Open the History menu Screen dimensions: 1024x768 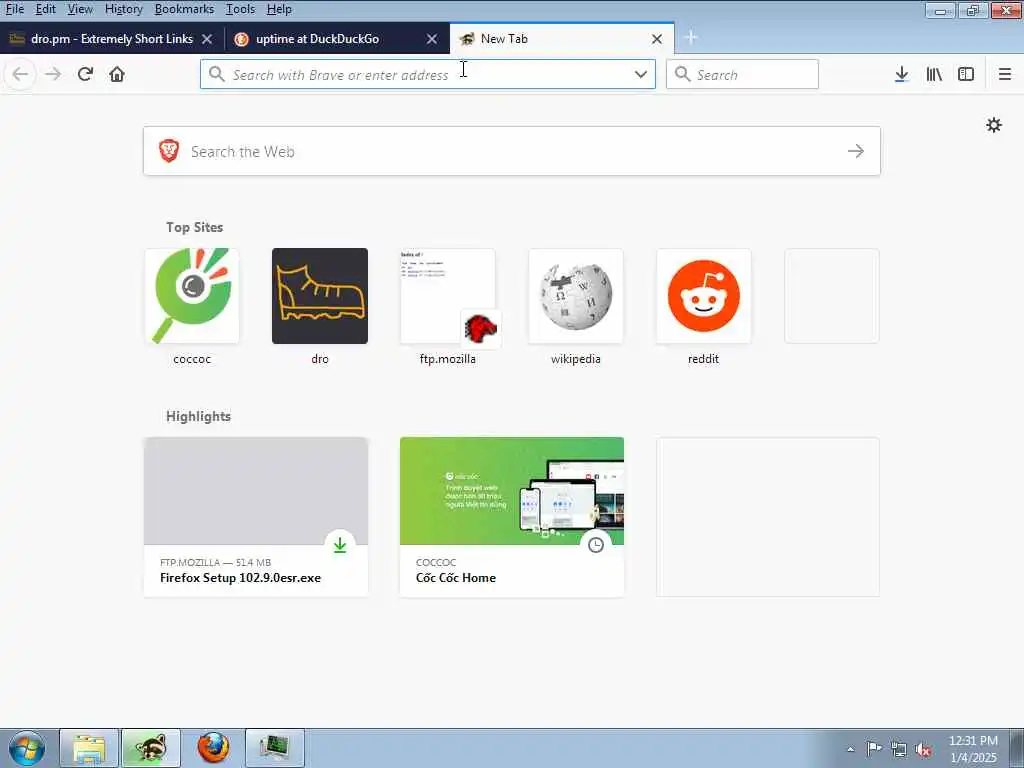click(123, 9)
